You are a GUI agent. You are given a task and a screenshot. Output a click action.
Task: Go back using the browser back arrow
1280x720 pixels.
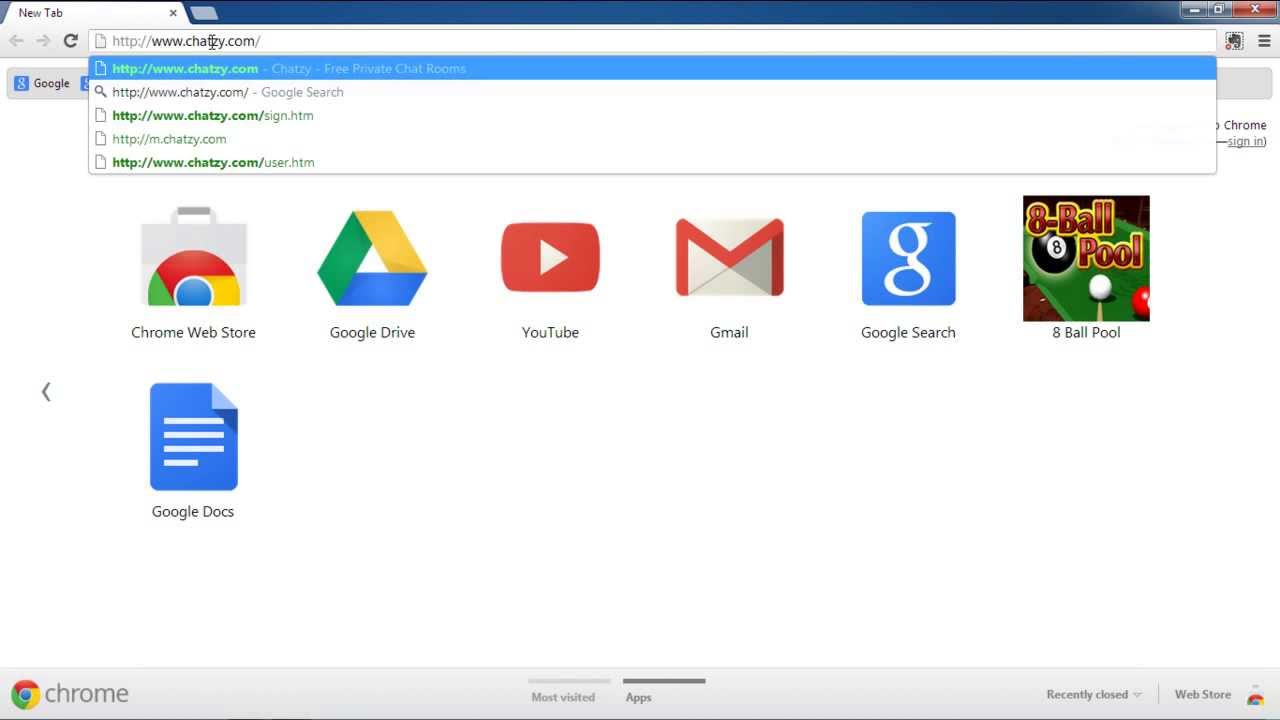click(x=16, y=41)
